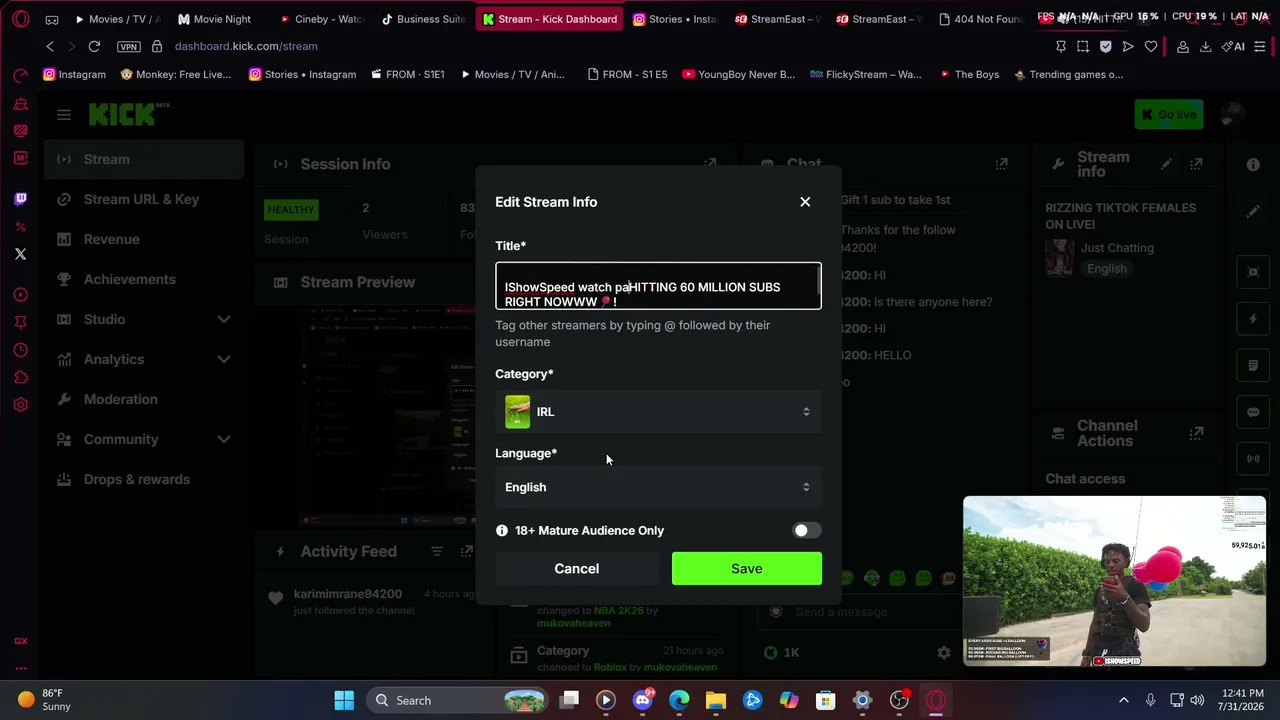This screenshot has height=720, width=1280.
Task: Open the Windows Start button
Action: [344, 700]
